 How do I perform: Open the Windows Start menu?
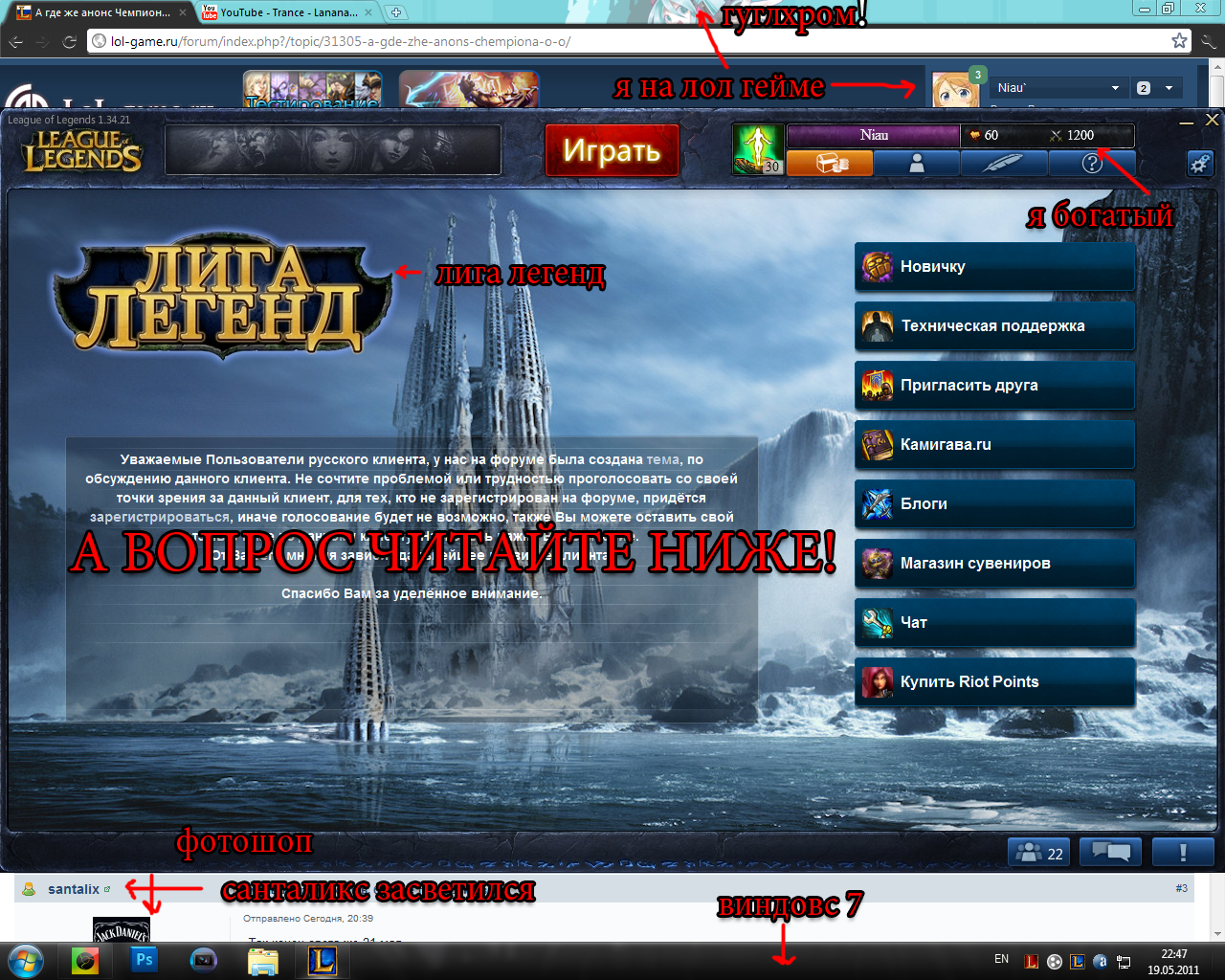tap(25, 960)
